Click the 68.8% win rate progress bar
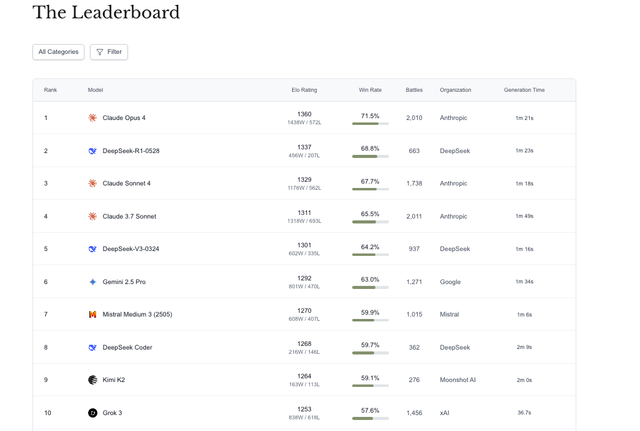The height and width of the screenshot is (431, 640). (370, 156)
